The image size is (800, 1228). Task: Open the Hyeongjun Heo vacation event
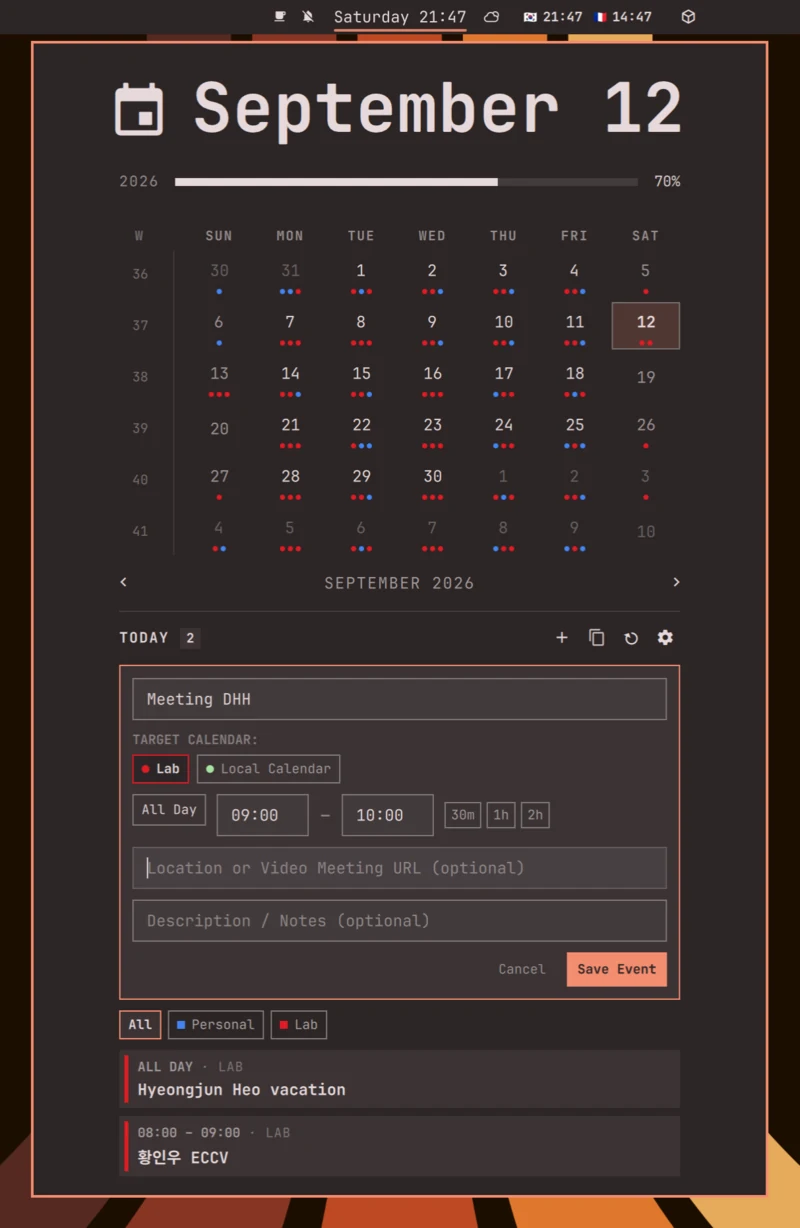pyautogui.click(x=399, y=1079)
